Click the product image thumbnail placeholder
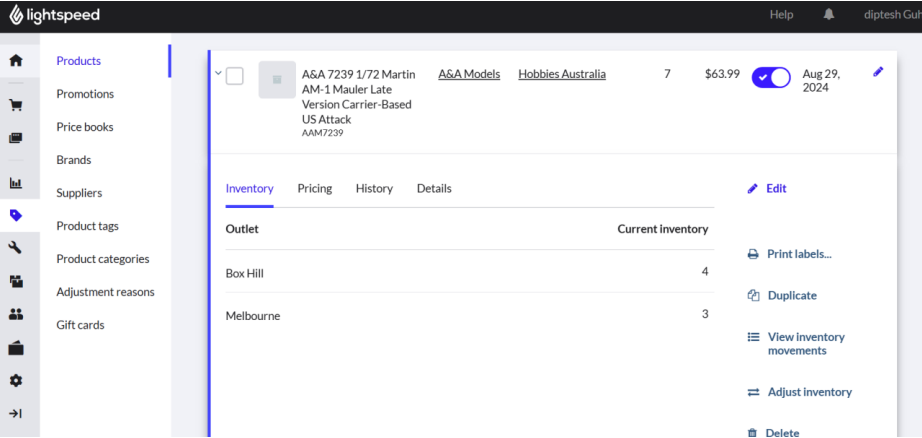 click(277, 79)
